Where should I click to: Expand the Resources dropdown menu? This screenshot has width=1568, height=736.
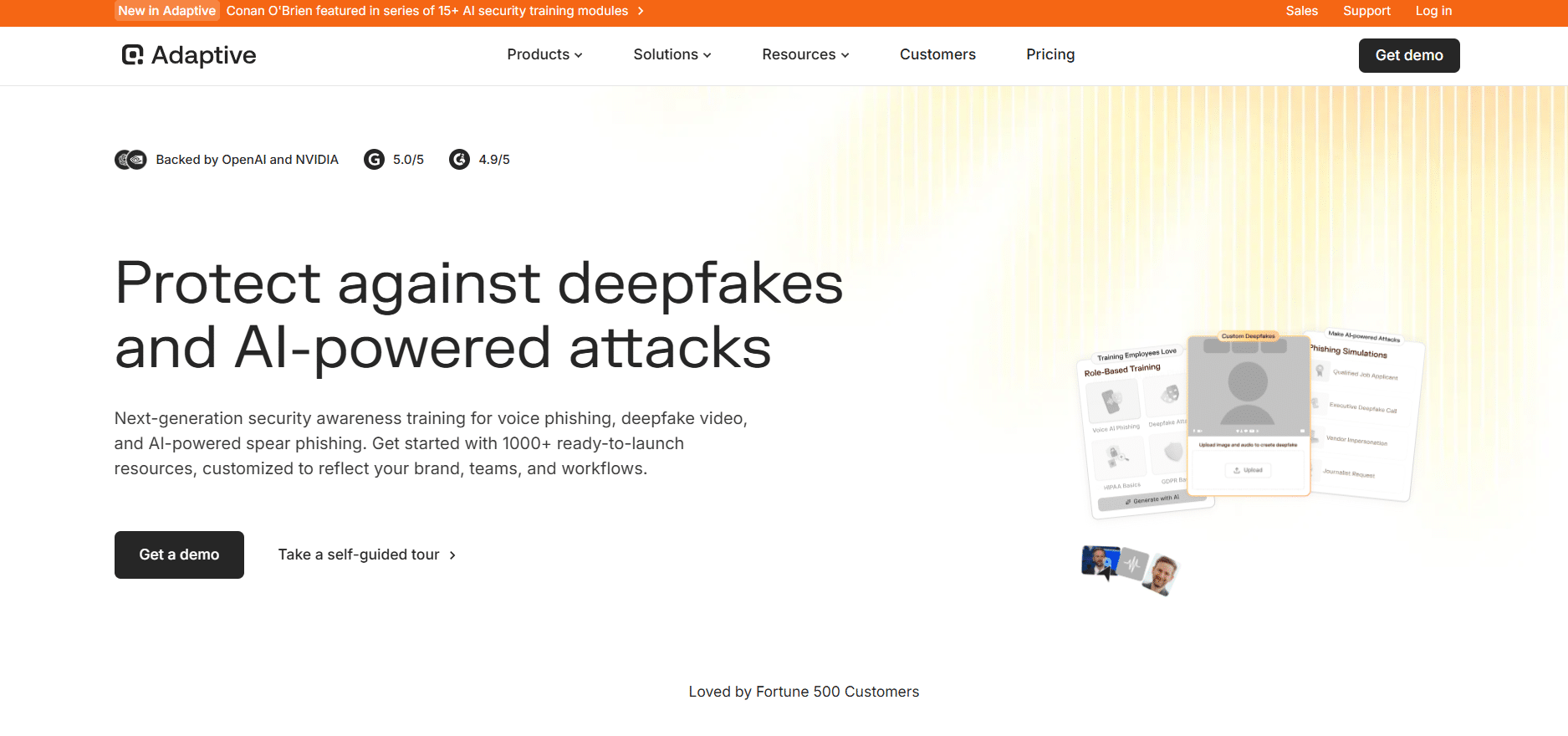point(805,54)
